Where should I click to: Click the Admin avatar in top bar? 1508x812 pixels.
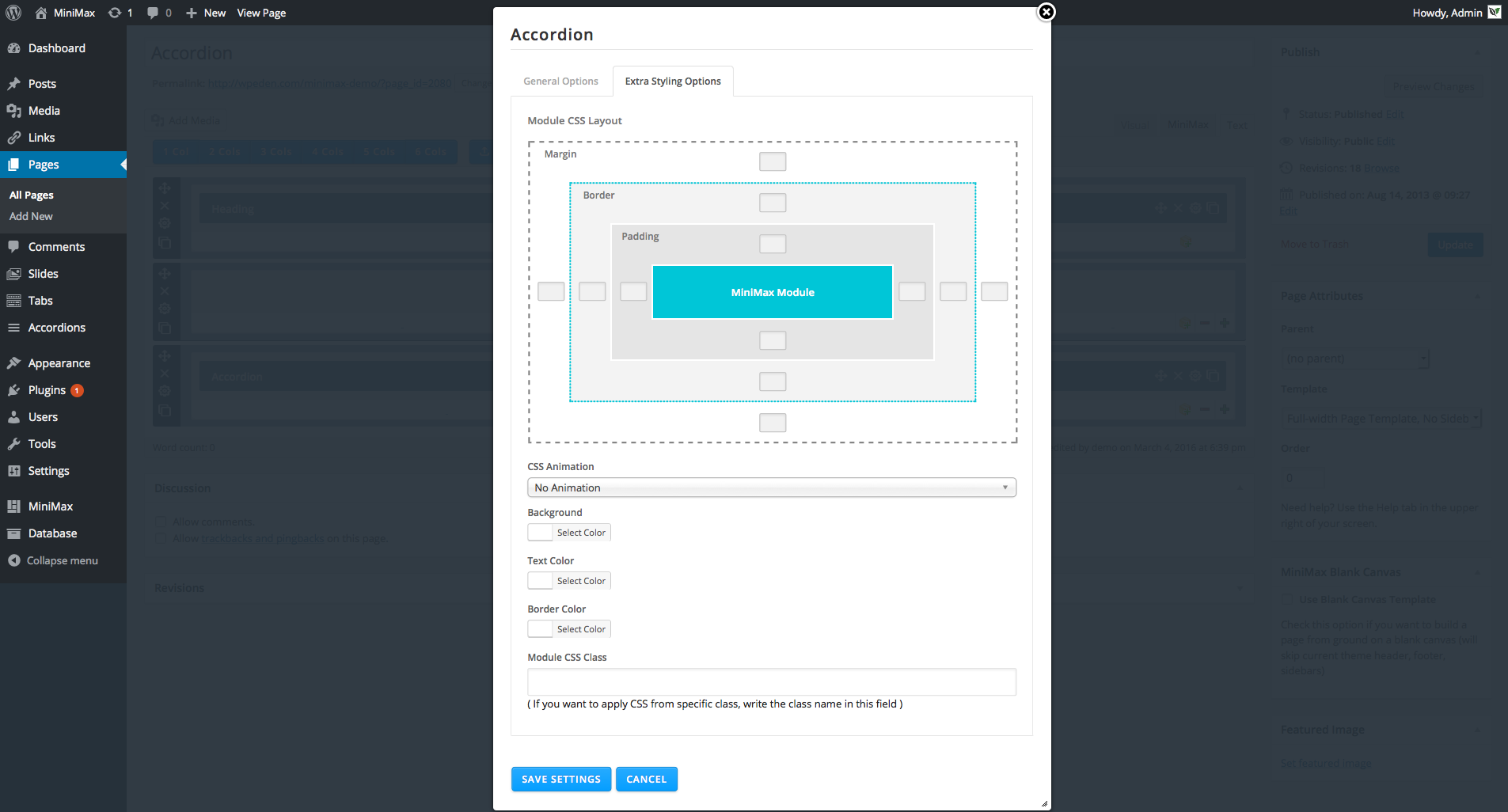pyautogui.click(x=1495, y=12)
